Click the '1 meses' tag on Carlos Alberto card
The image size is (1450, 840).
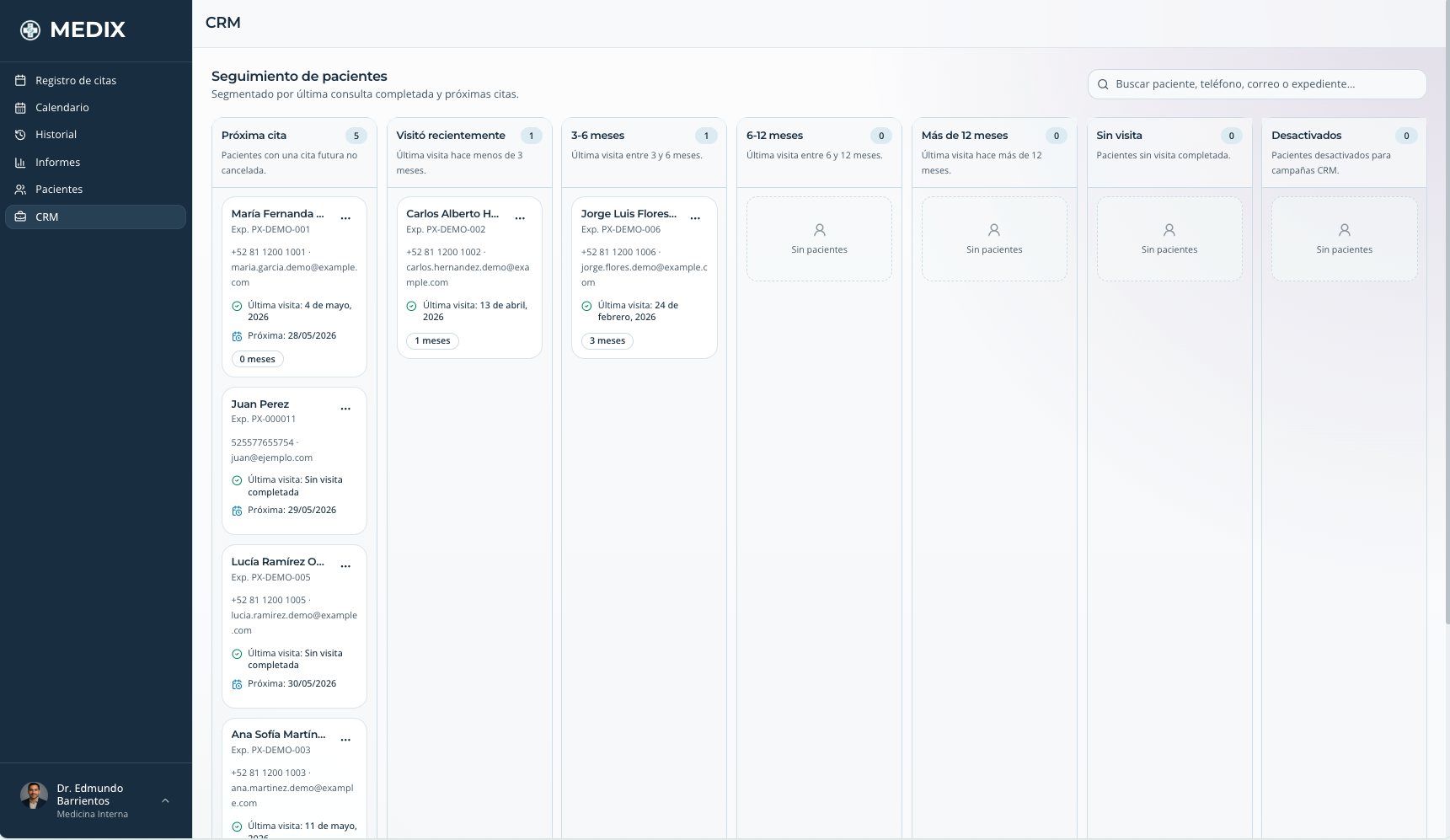tap(432, 341)
